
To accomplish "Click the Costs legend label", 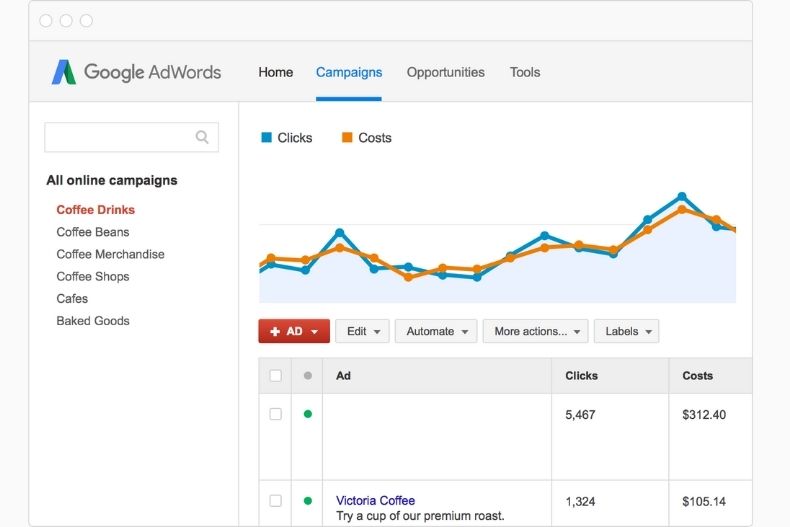I will [x=375, y=138].
